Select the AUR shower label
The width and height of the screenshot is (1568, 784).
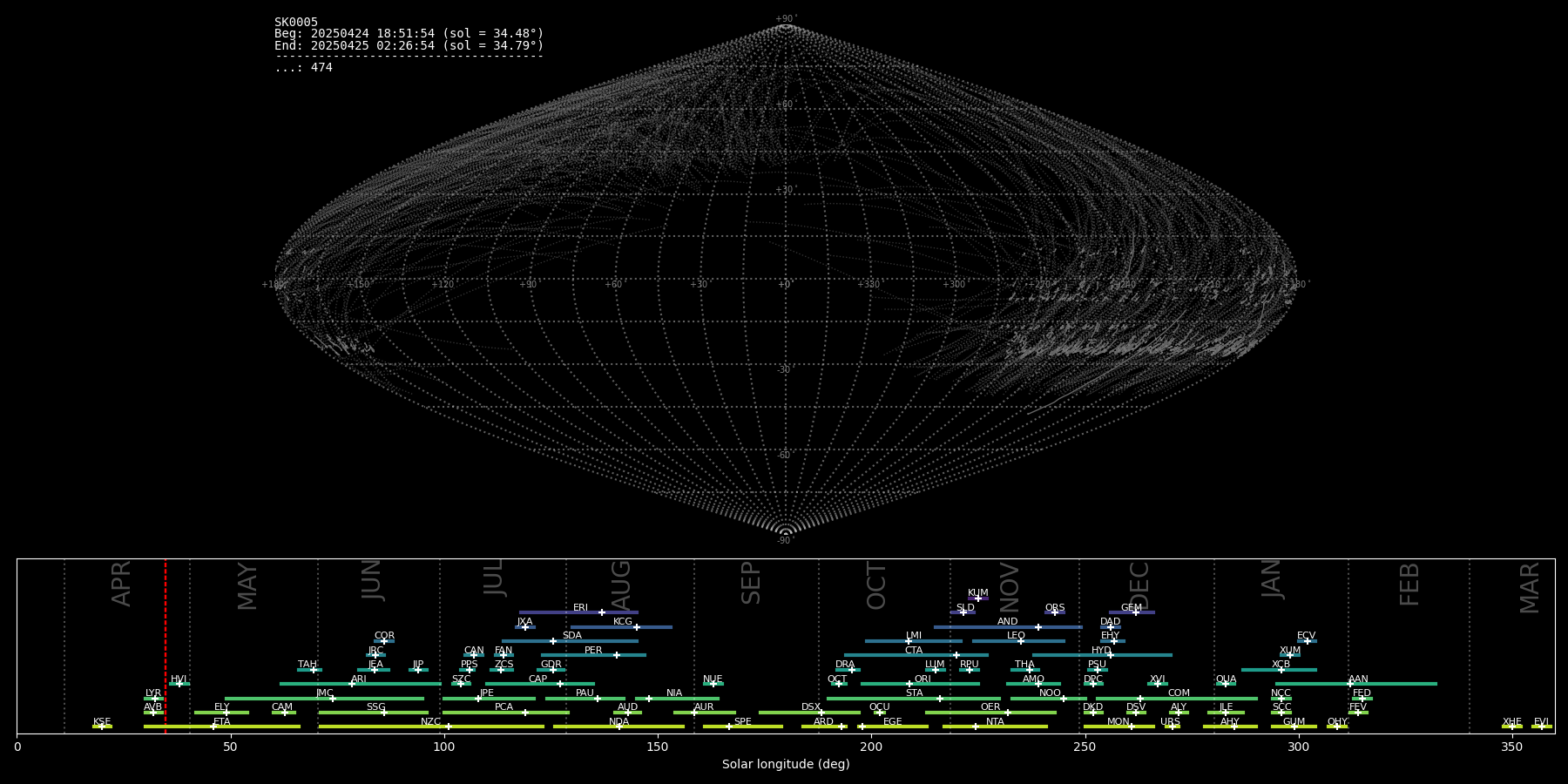(704, 707)
